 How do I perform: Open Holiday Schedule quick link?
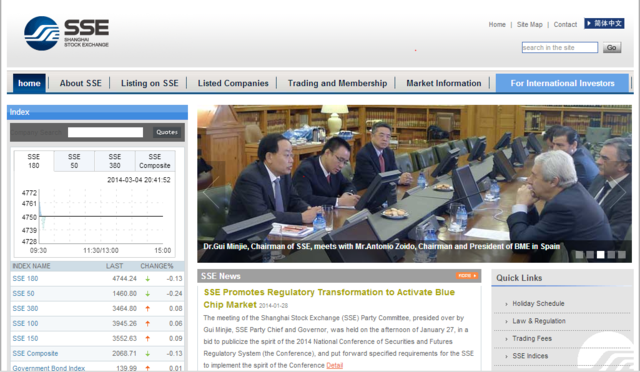(x=538, y=303)
